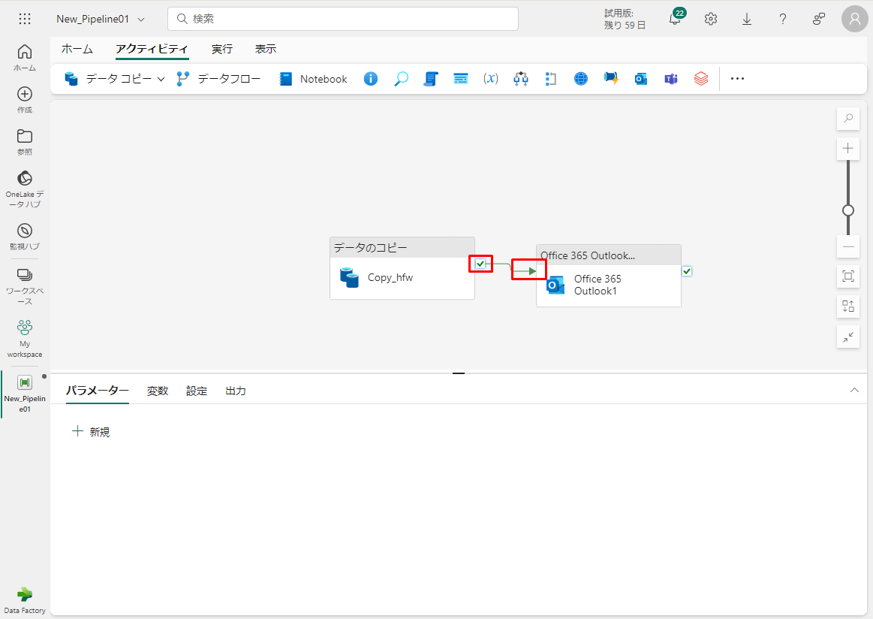
Task: Show more activities via ellipsis menu
Action: point(737,79)
